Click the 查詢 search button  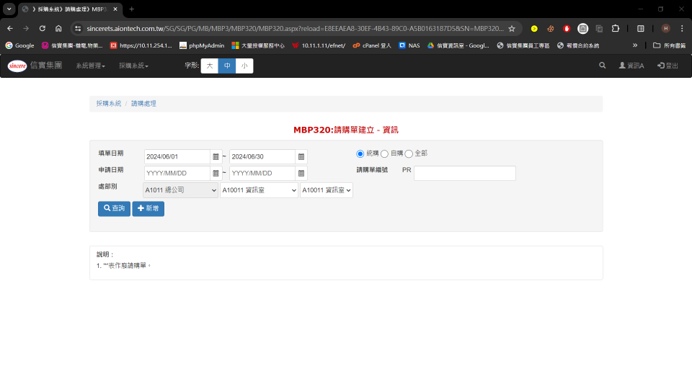click(114, 209)
